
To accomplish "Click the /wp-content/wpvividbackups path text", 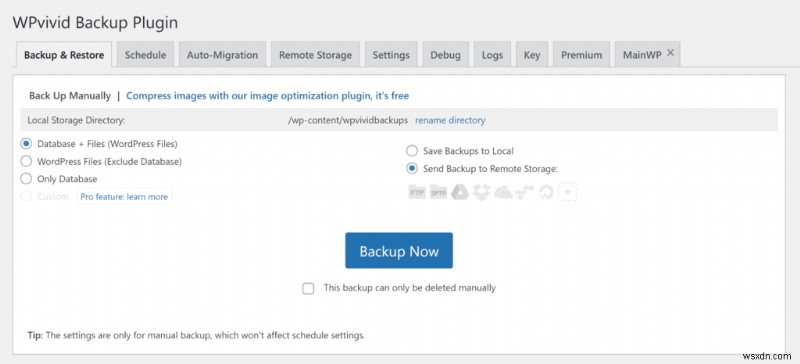I will (348, 120).
